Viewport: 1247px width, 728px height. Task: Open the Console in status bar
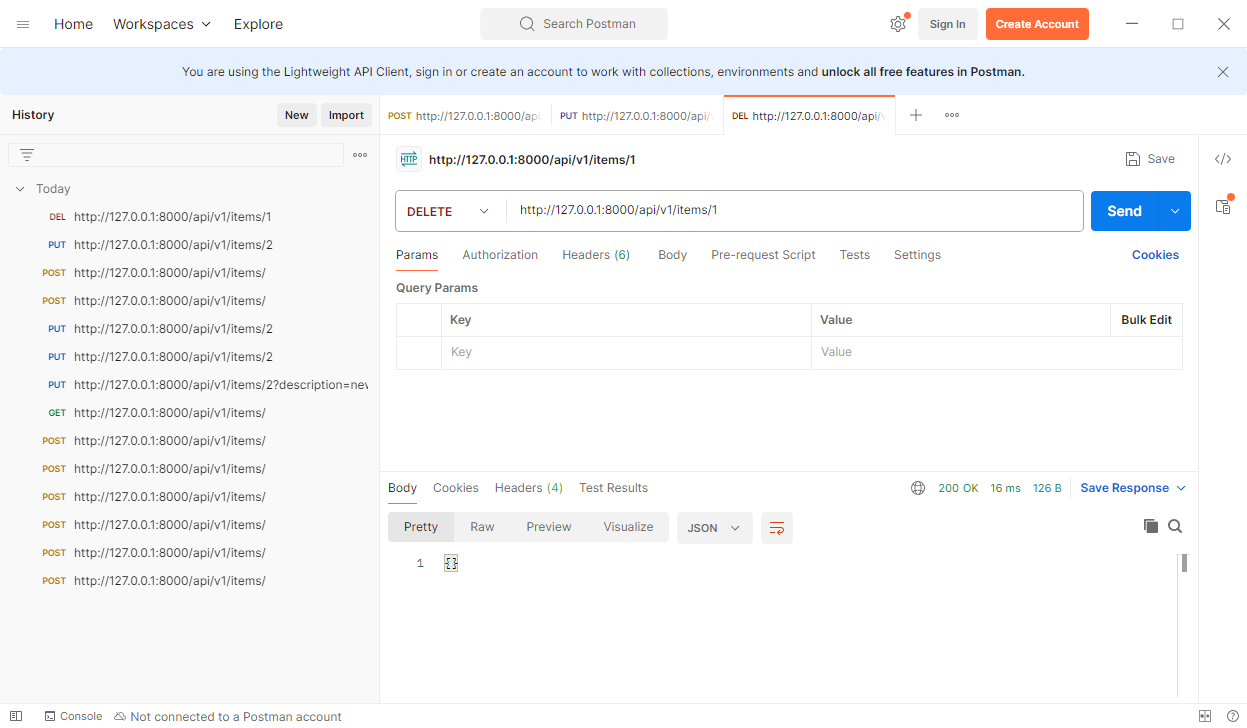click(x=73, y=716)
